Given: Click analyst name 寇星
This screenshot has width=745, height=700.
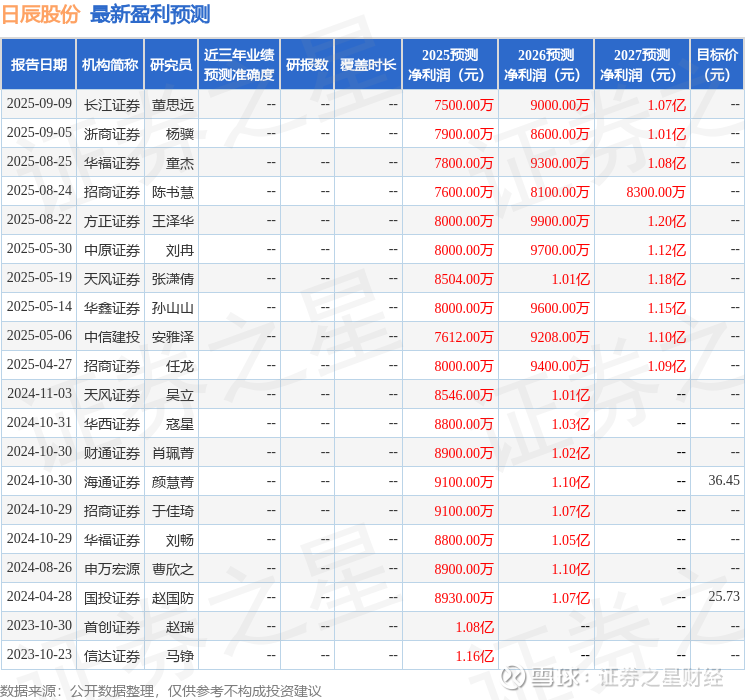Looking at the screenshot, I should (x=180, y=424).
